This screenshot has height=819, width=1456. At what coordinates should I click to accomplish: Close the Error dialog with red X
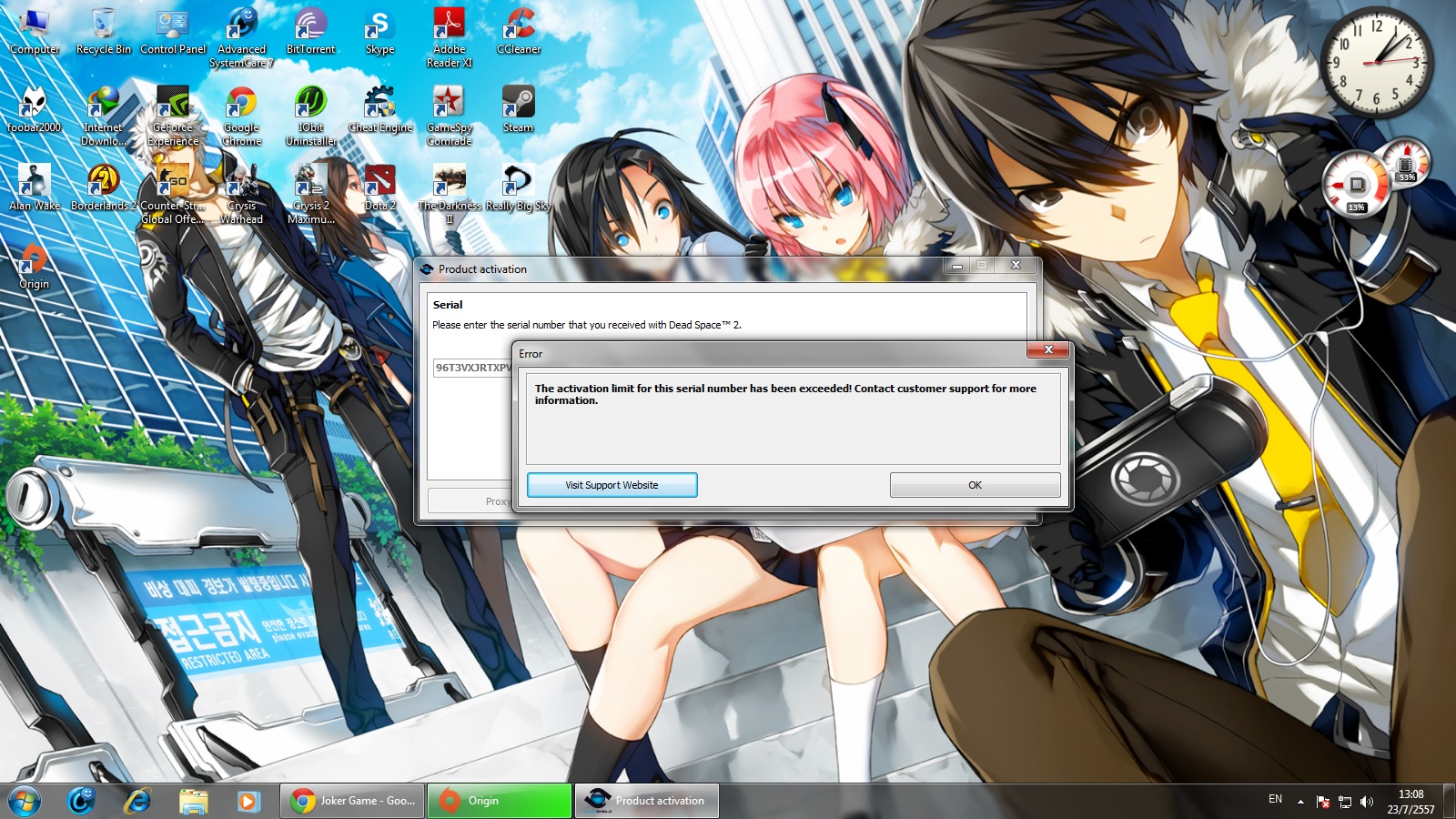[1048, 349]
